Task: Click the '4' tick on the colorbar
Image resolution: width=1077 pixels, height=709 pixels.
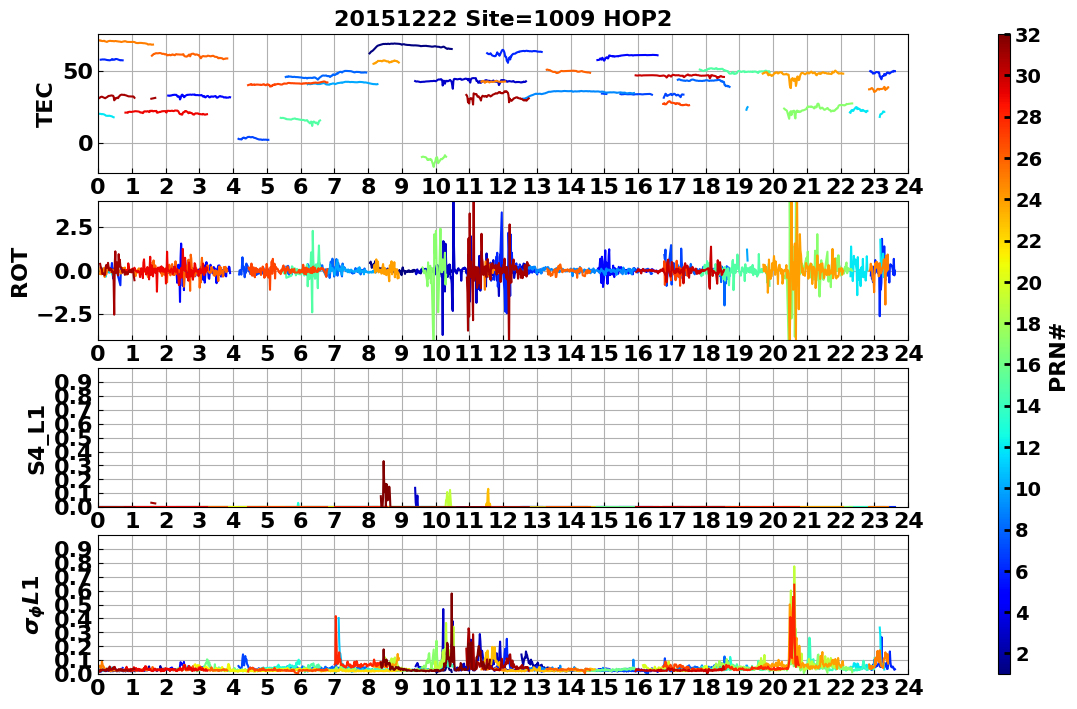Action: (x=1023, y=612)
